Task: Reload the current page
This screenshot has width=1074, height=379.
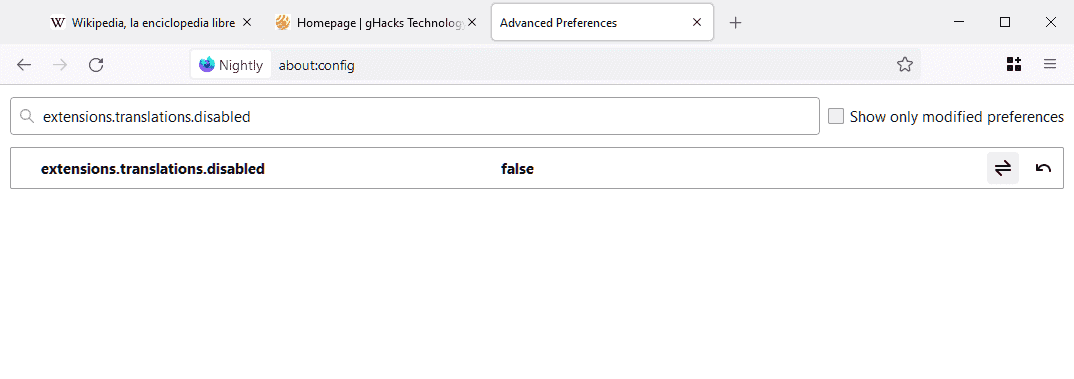Action: point(97,64)
